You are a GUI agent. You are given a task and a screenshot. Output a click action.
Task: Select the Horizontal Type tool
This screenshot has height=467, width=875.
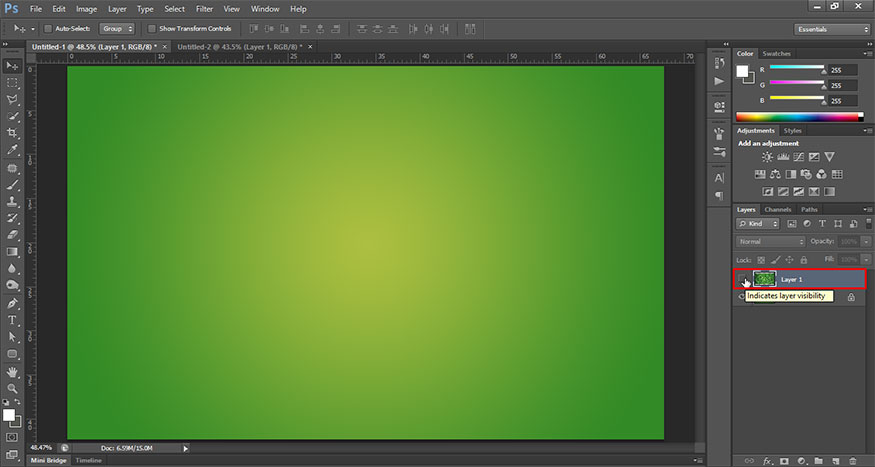[12, 320]
